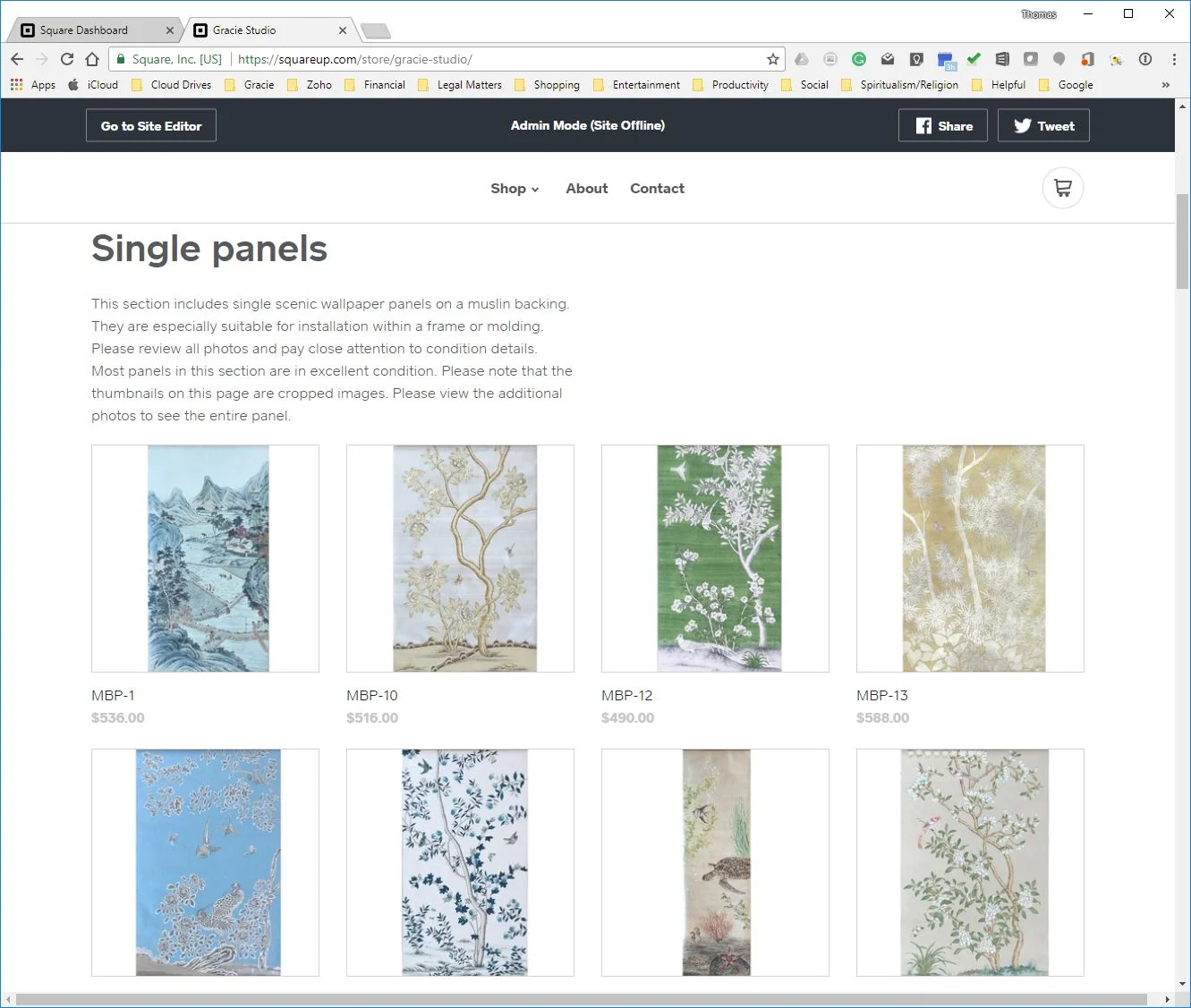
Task: Bookmark this page with the star icon
Action: click(773, 59)
